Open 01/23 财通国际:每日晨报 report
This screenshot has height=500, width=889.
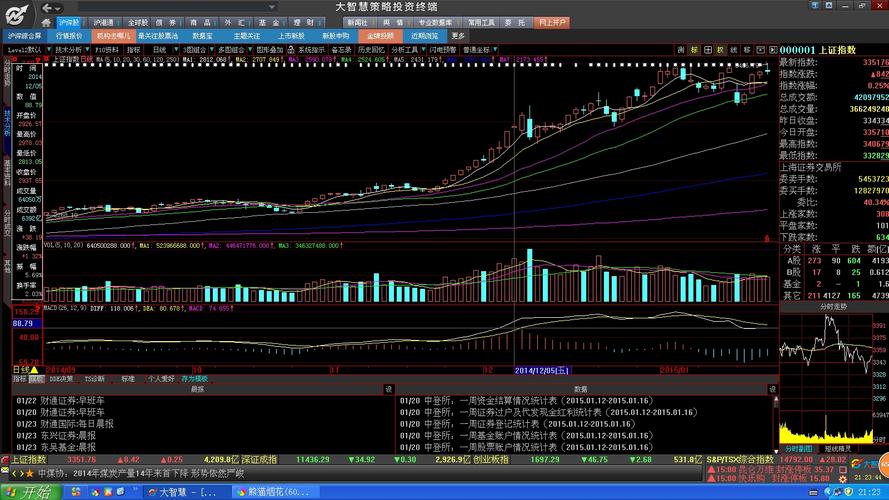coord(65,424)
